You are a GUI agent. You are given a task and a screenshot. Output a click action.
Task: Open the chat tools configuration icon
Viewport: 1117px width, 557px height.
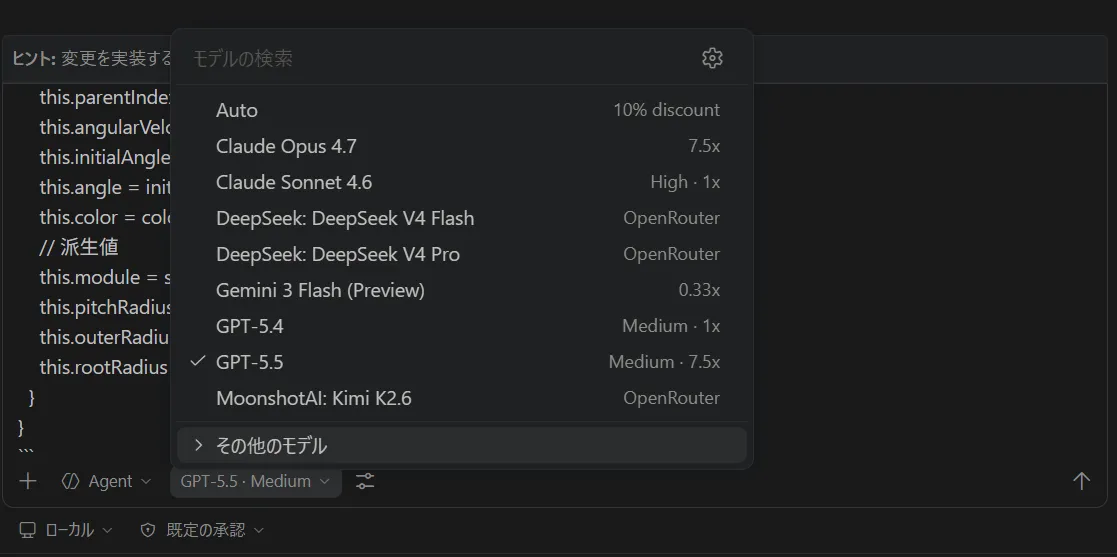point(366,481)
